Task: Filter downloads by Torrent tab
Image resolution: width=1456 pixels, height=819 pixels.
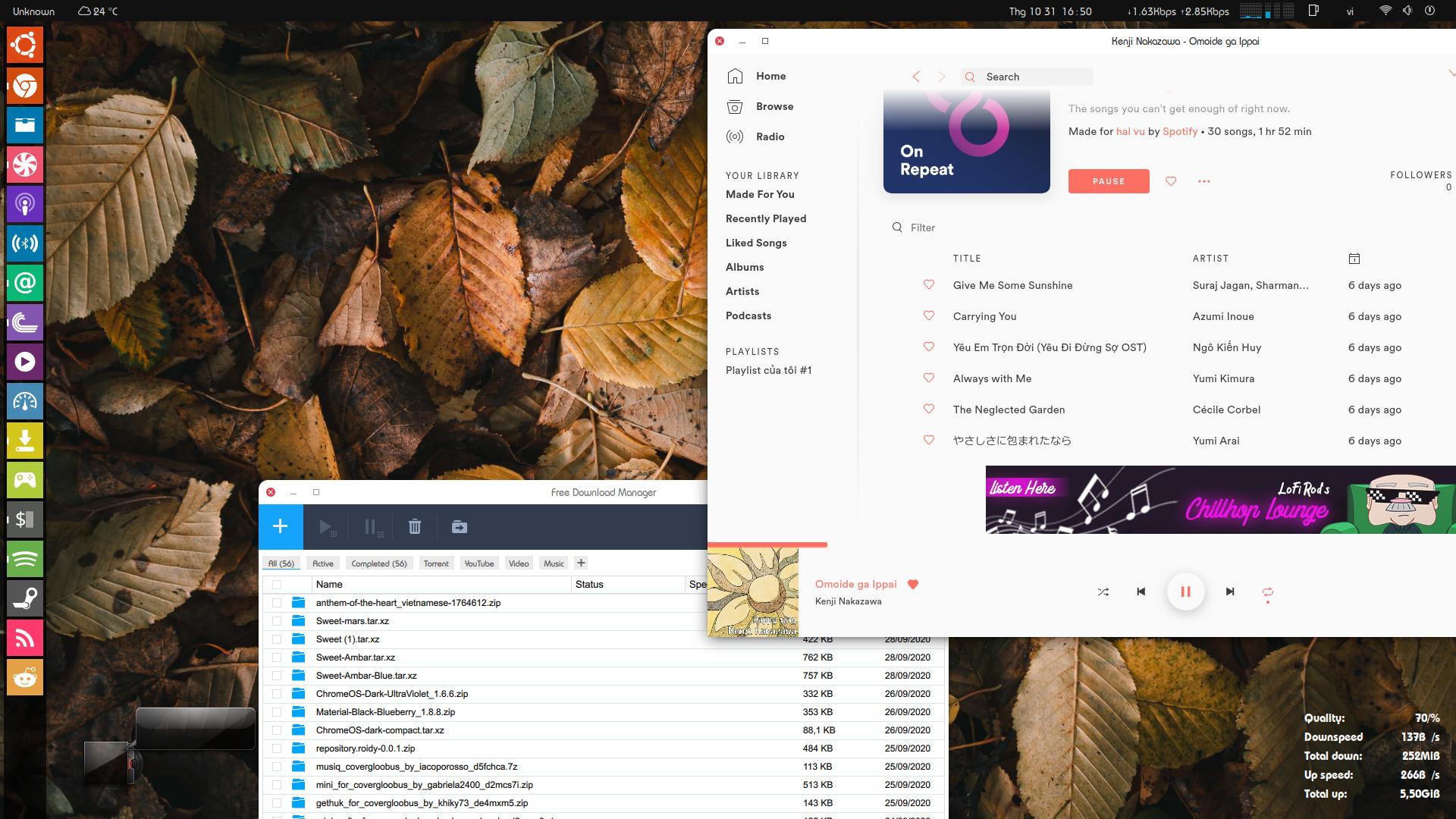Action: (436, 563)
